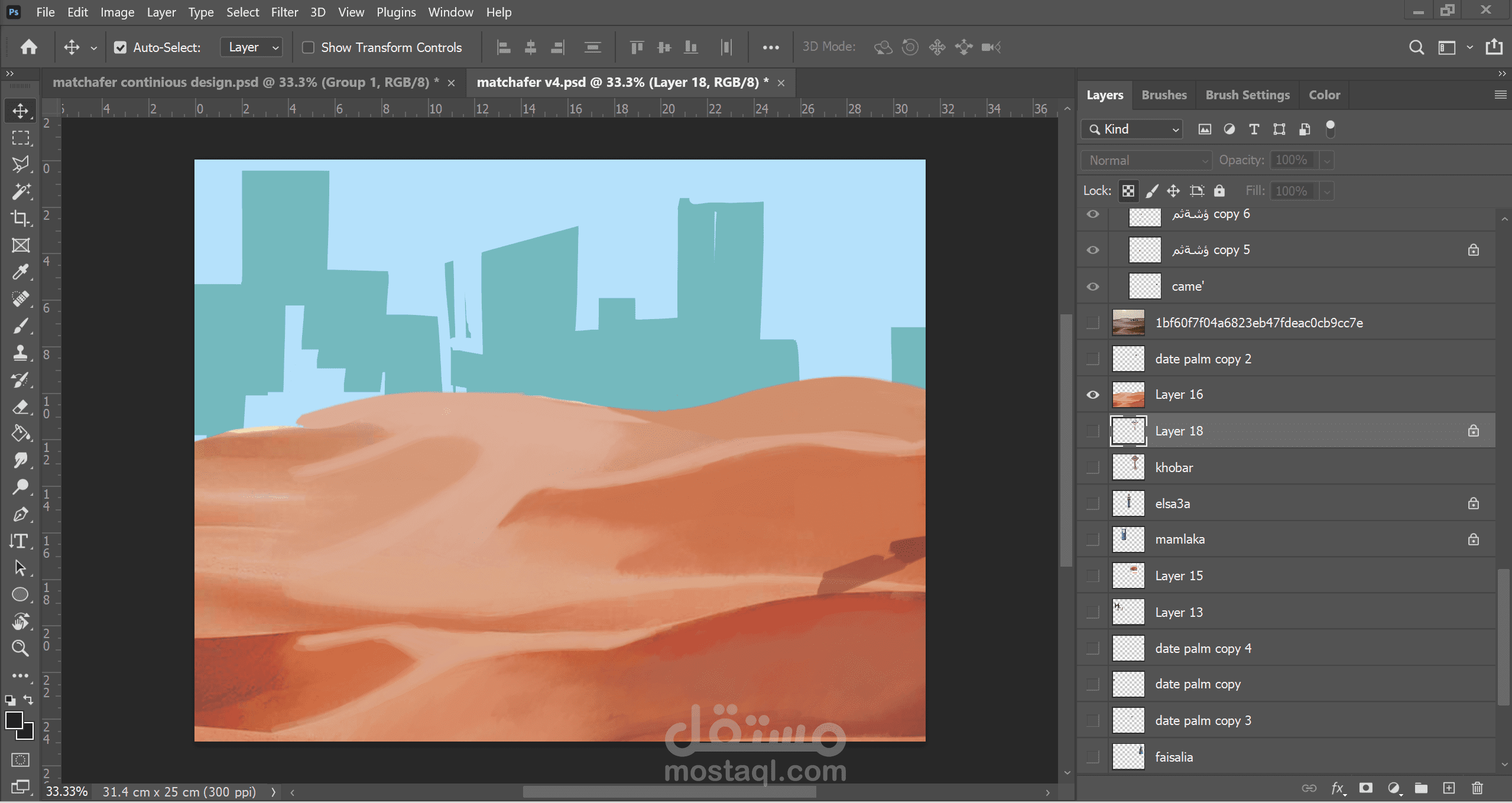Select the Clone Stamp tool
1512x803 pixels.
pos(20,353)
